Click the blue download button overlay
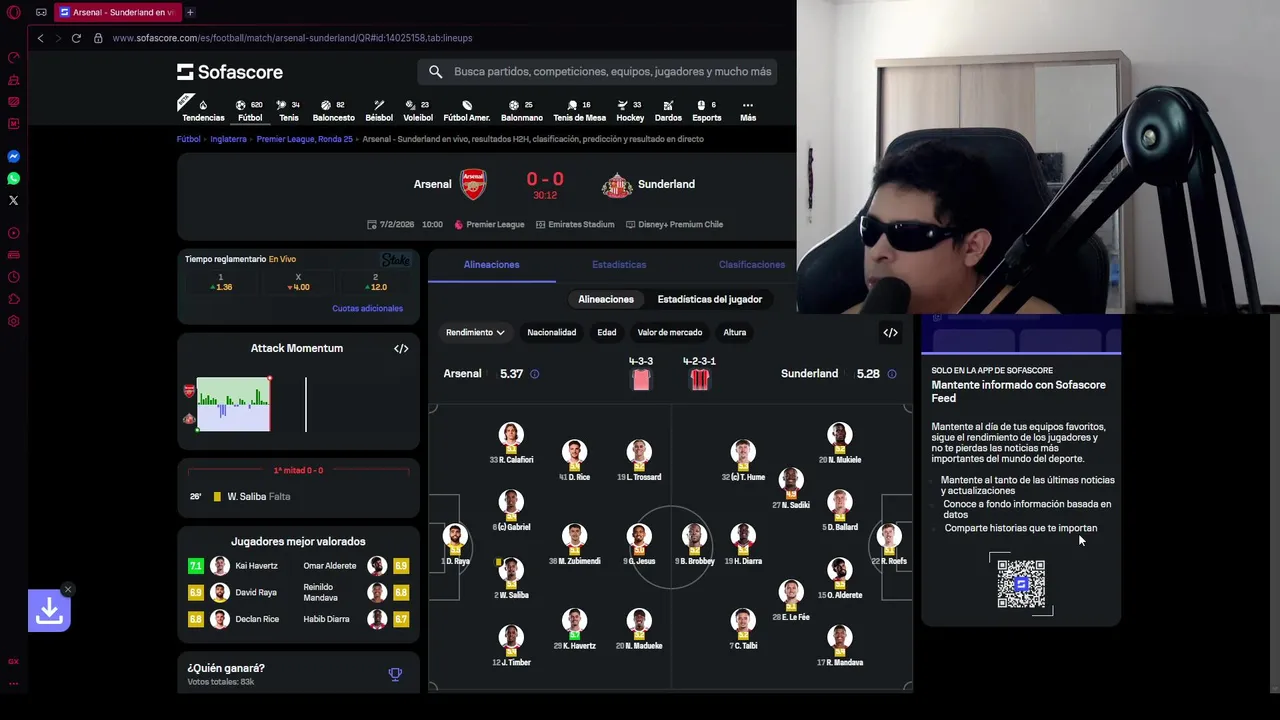Screen dimensions: 1280x720 (x=49, y=610)
